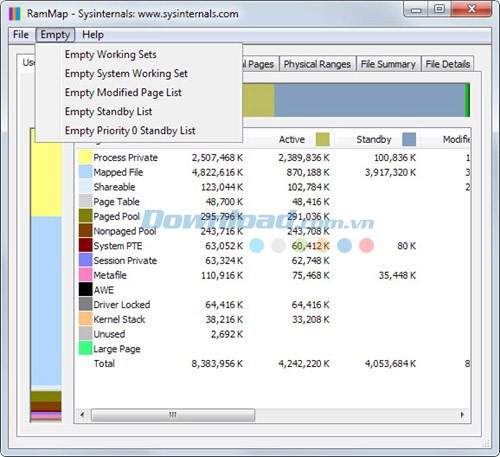Select the Large Page row label

click(x=117, y=349)
